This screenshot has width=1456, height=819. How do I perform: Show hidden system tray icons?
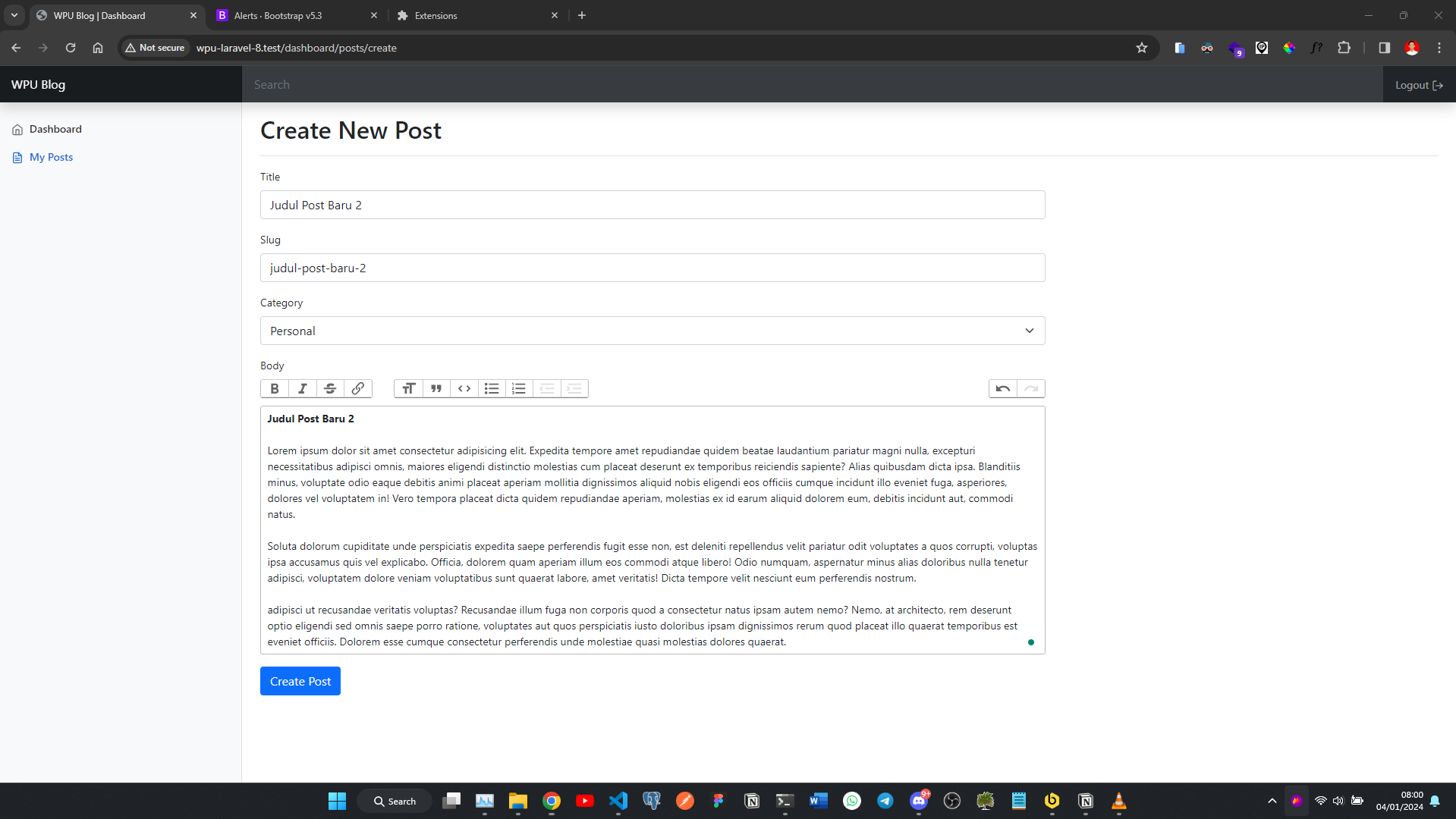(x=1272, y=801)
